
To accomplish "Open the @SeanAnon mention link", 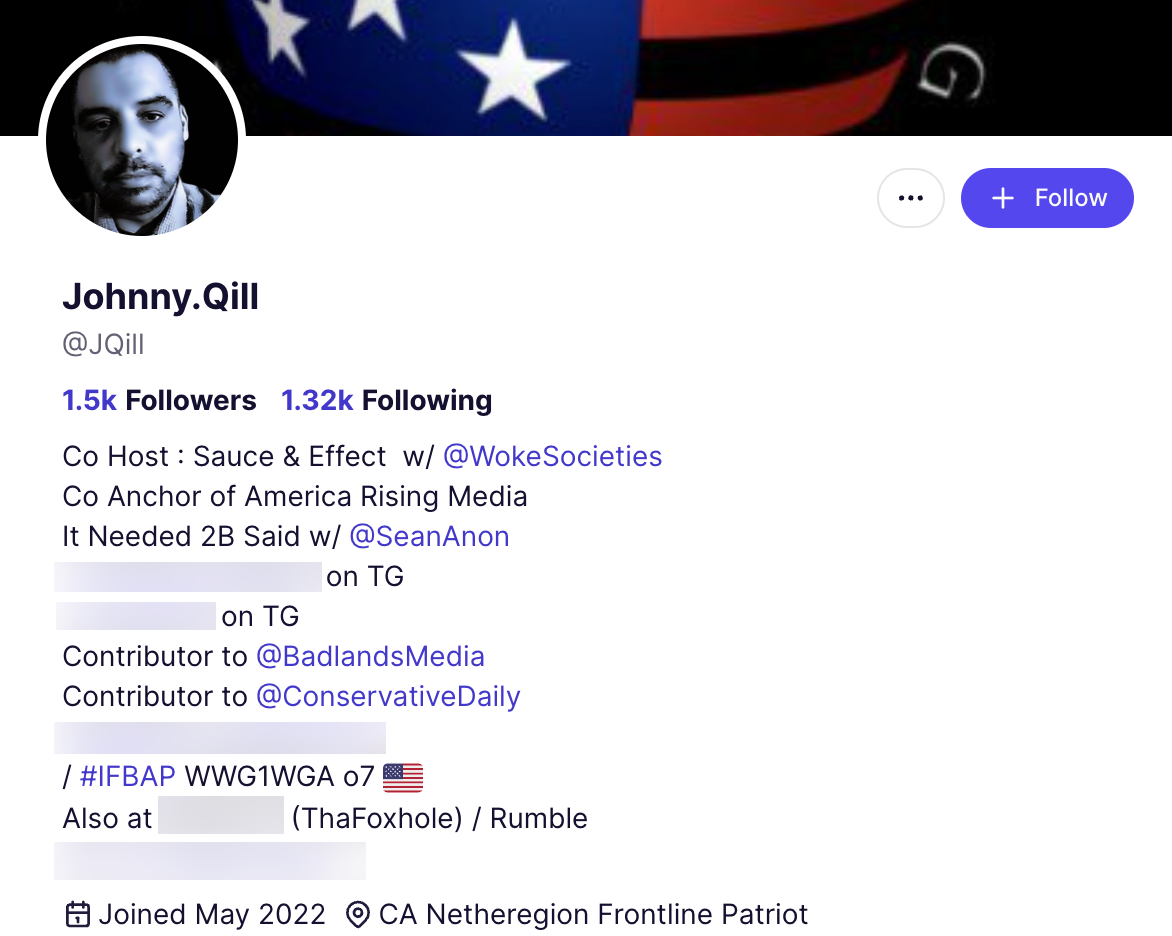I will 429,537.
